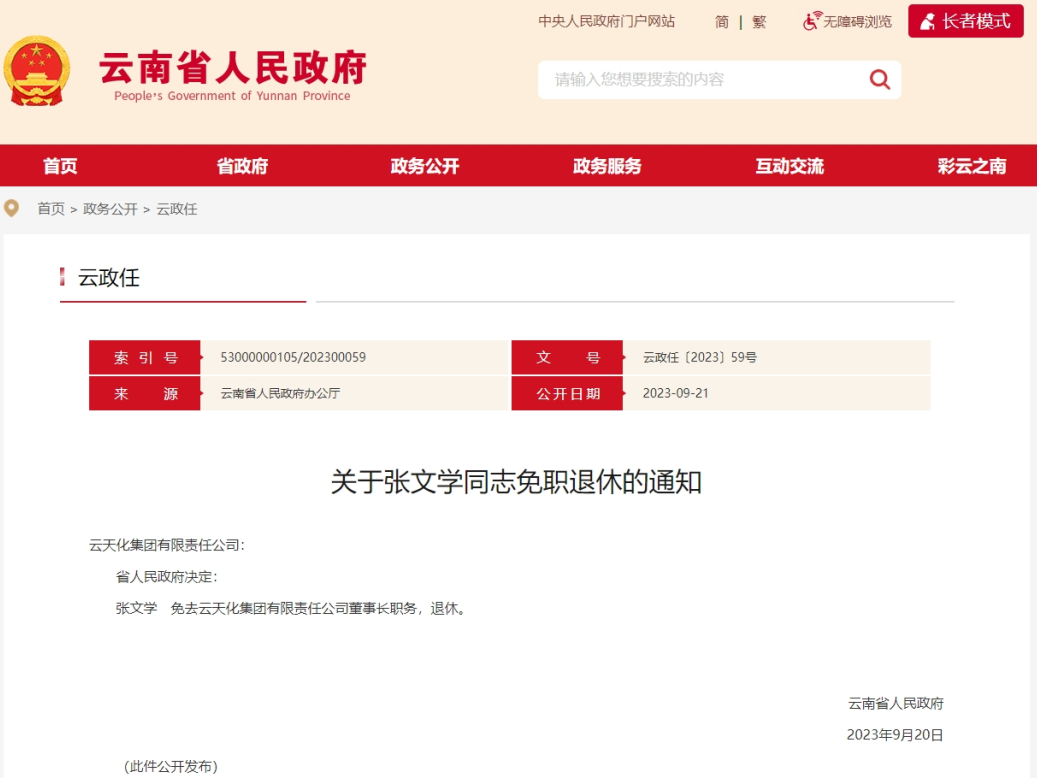Viewport: 1037px width, 778px height.
Task: Open the 政务公开 navigation menu item
Action: pyautogui.click(x=425, y=165)
